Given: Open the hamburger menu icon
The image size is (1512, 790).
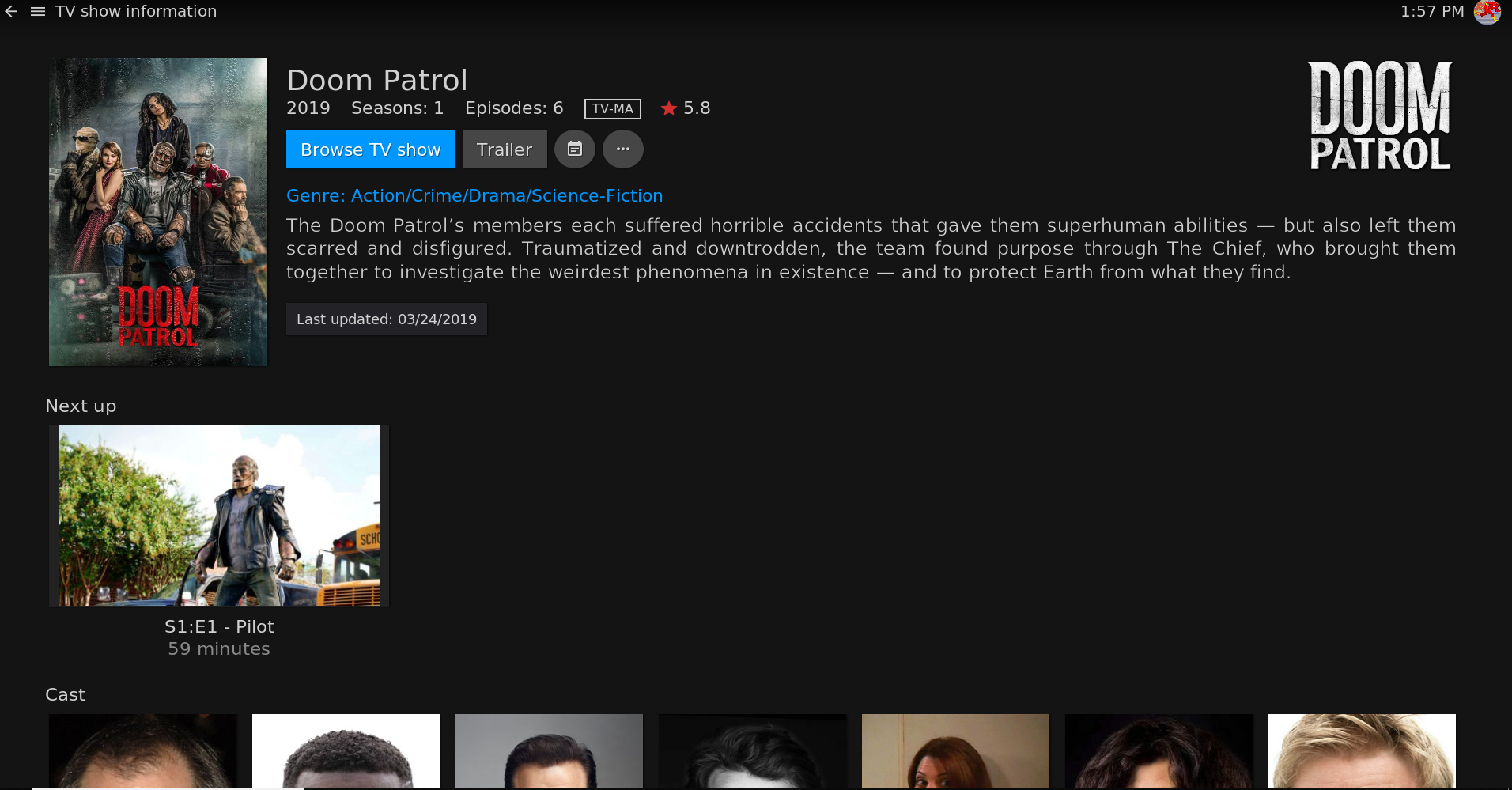Looking at the screenshot, I should click(37, 12).
